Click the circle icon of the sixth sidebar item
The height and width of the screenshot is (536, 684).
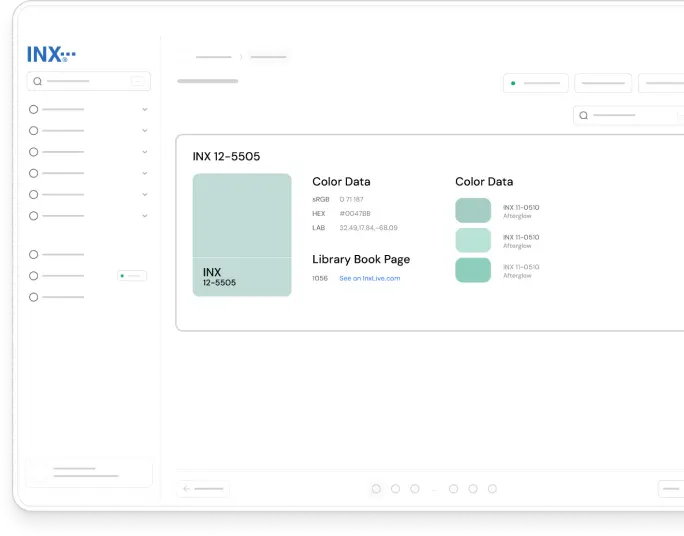pyautogui.click(x=34, y=216)
